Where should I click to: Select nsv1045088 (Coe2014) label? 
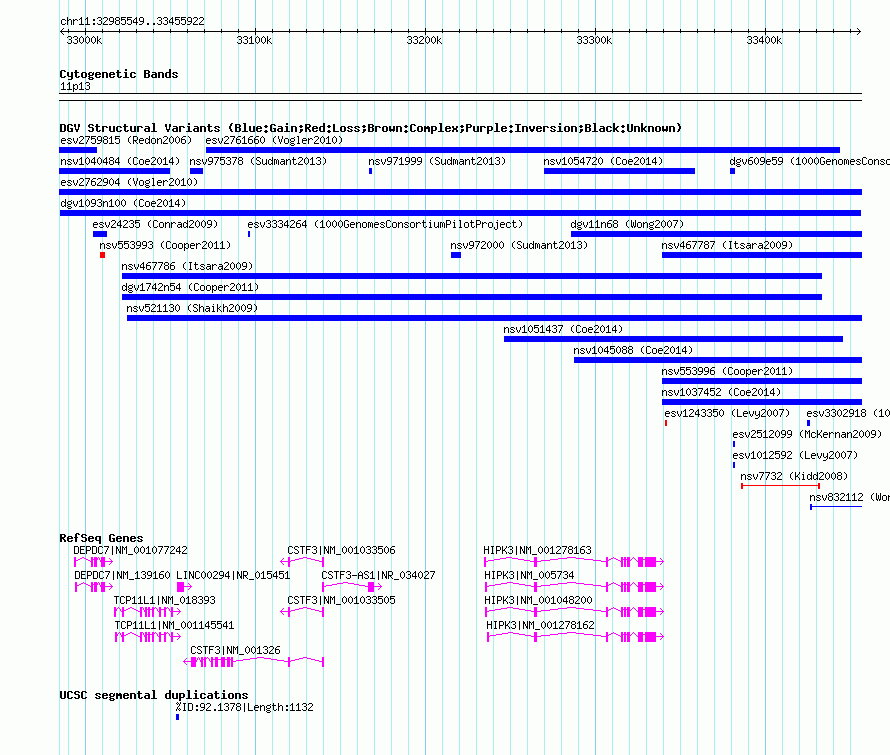click(633, 350)
